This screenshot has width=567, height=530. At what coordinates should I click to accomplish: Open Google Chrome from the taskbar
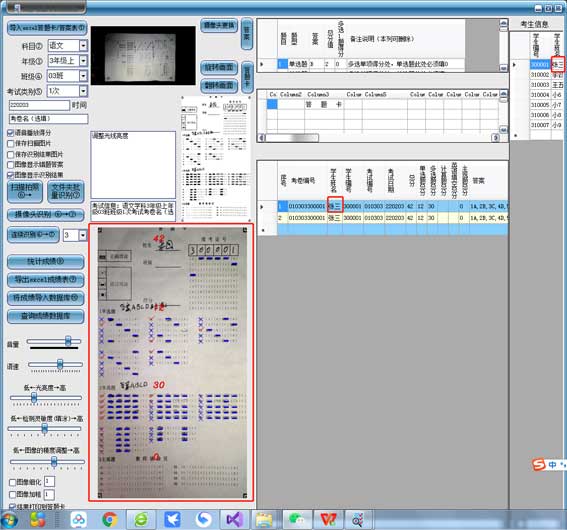110,520
